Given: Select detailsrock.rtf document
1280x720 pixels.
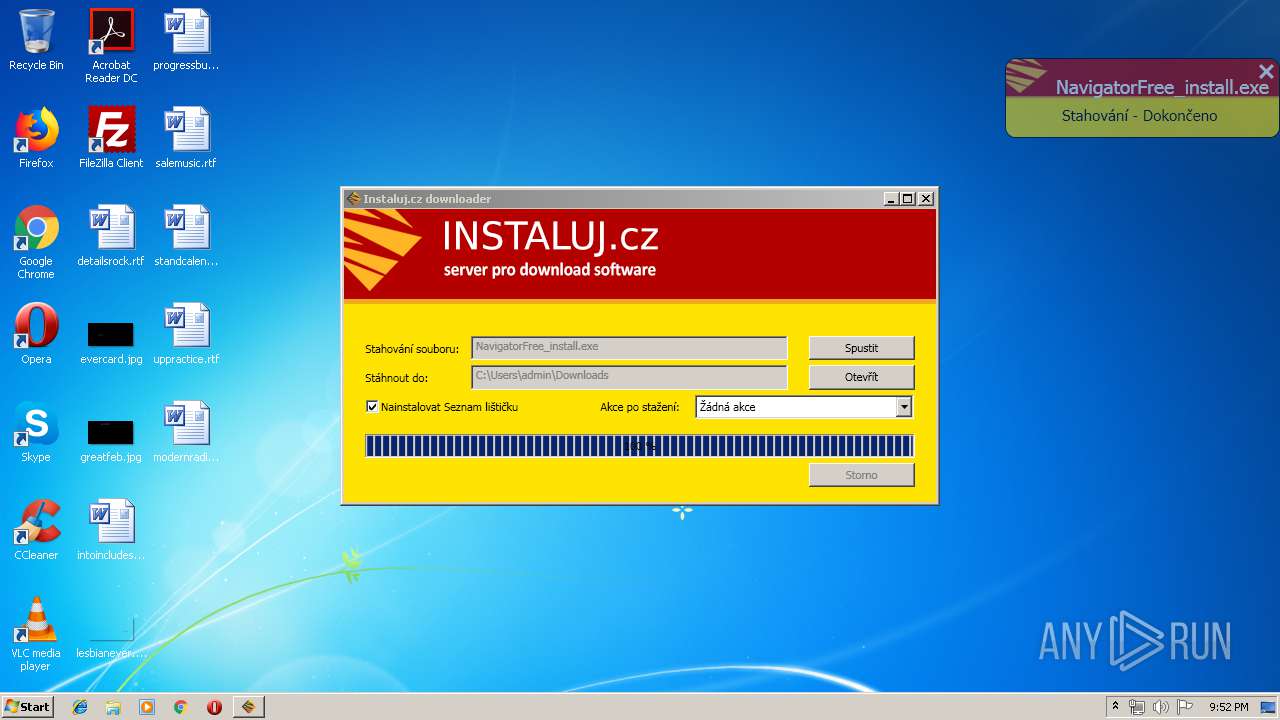Looking at the screenshot, I should (x=111, y=236).
